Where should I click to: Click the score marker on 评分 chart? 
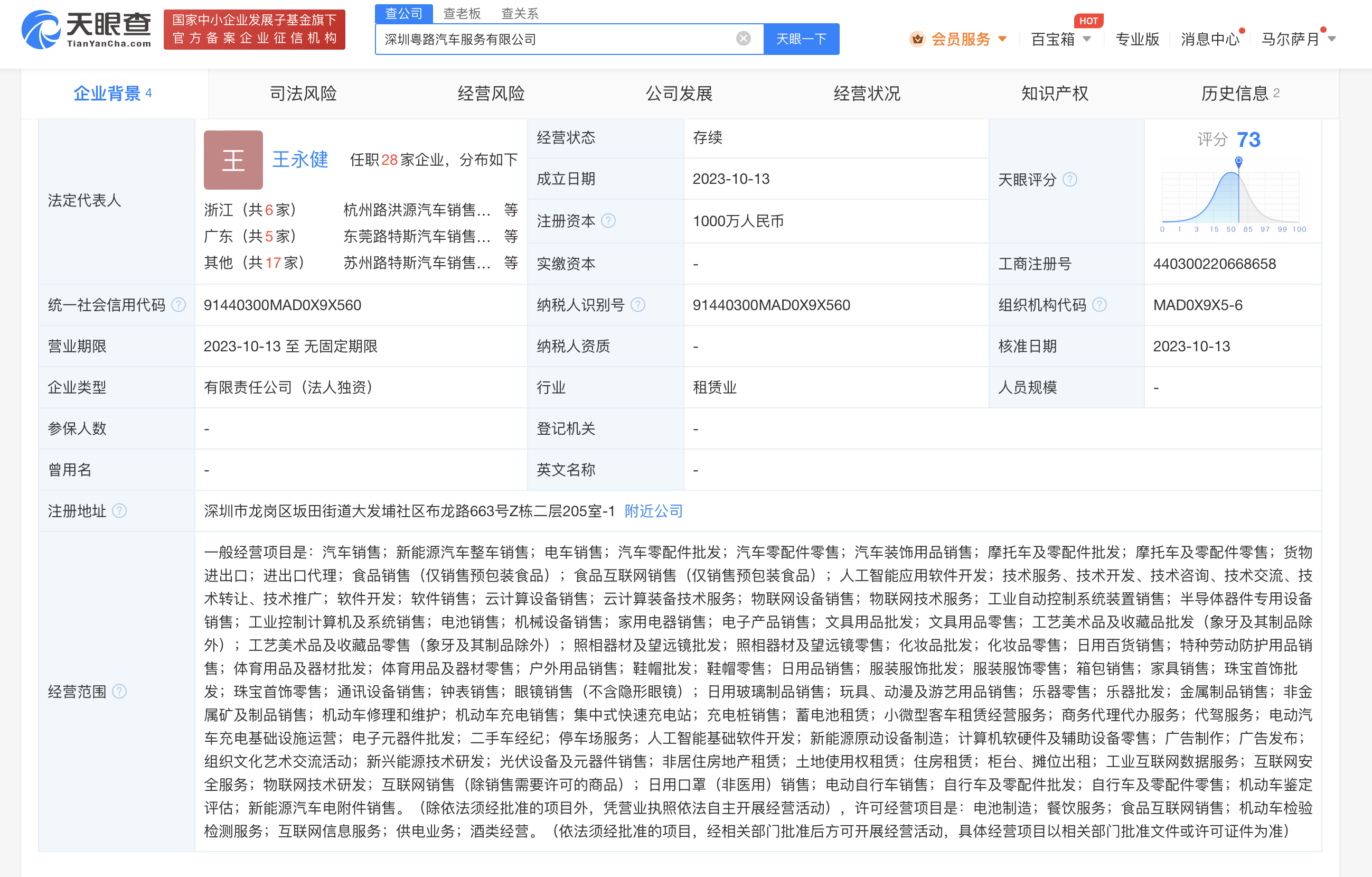point(1239,162)
